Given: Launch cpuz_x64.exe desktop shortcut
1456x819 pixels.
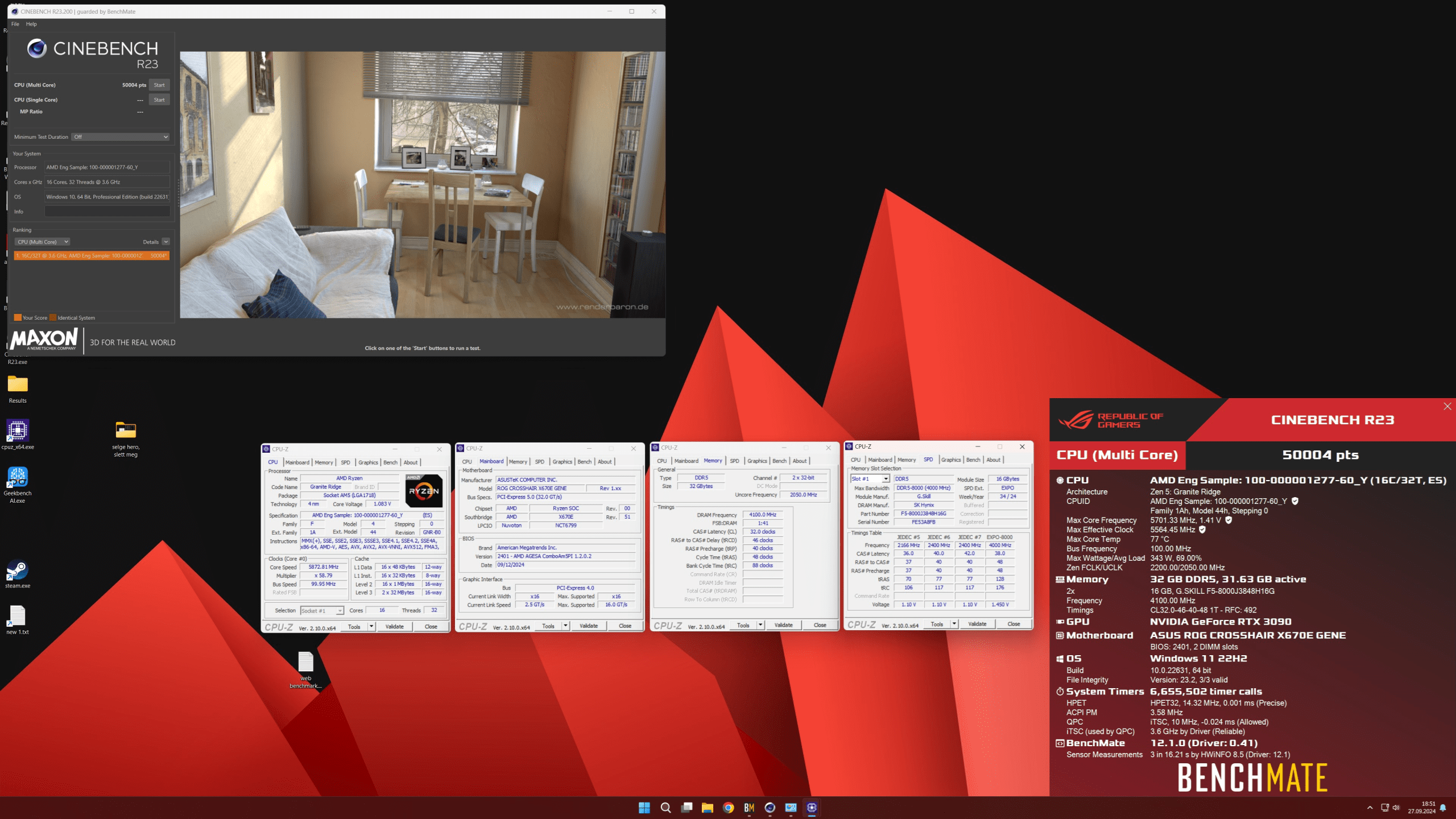Looking at the screenshot, I should click(18, 435).
